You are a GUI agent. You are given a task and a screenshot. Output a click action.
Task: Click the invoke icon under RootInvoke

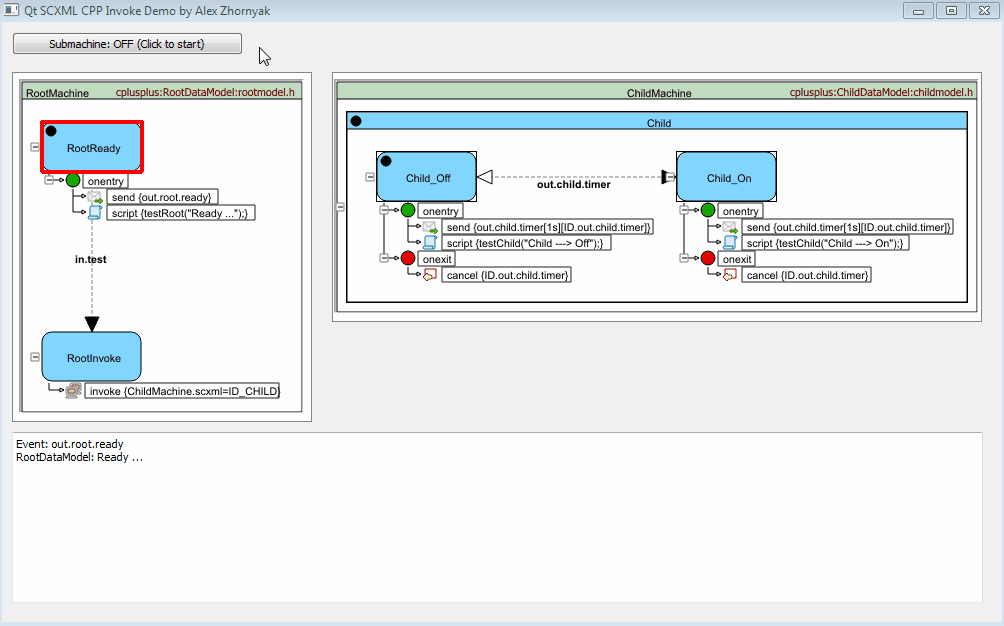pyautogui.click(x=73, y=391)
